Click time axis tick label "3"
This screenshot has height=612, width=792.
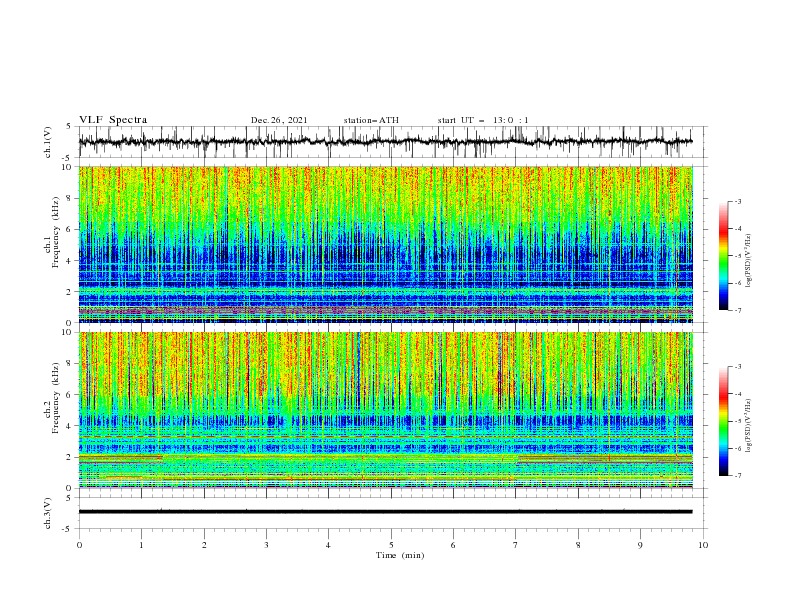click(x=266, y=545)
